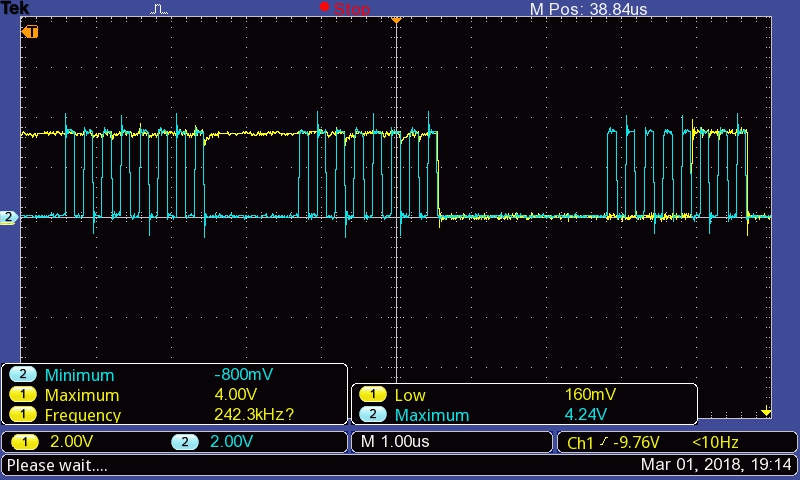Click the rising edge trigger slope icon
800x480 pixels.
click(604, 442)
